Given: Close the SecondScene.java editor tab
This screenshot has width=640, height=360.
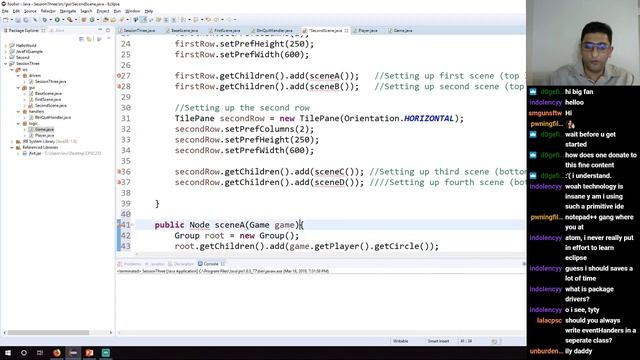Looking at the screenshot, I should 347,30.
